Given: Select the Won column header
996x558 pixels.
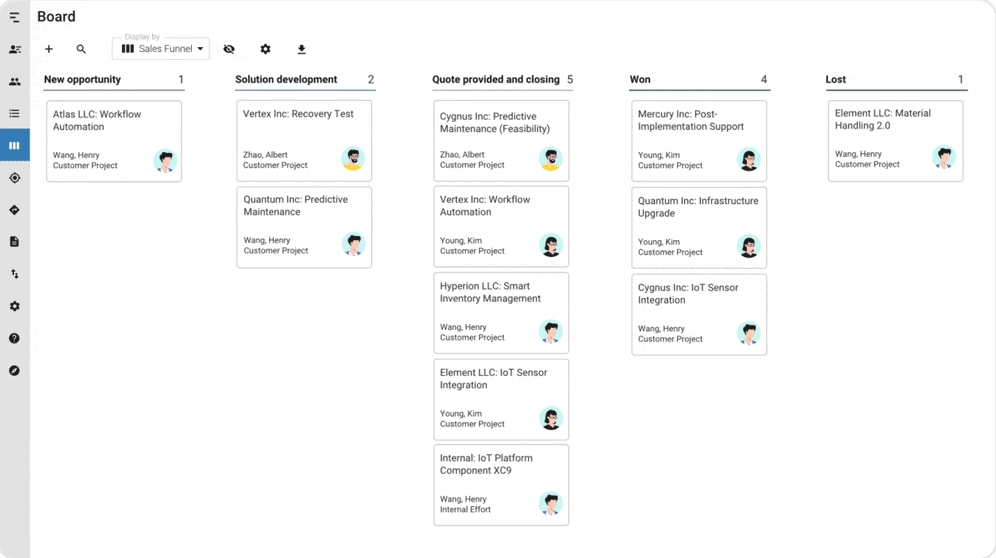Looking at the screenshot, I should (640, 79).
